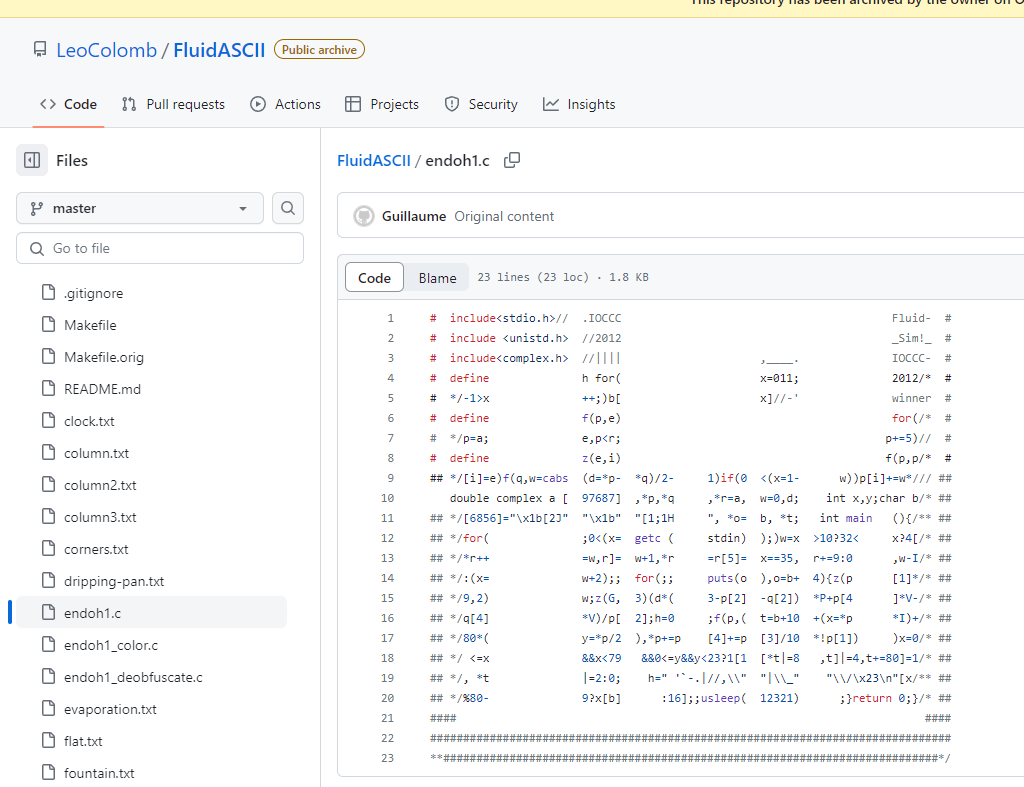Go to the Actions tab
The image size is (1024, 787).
[285, 104]
